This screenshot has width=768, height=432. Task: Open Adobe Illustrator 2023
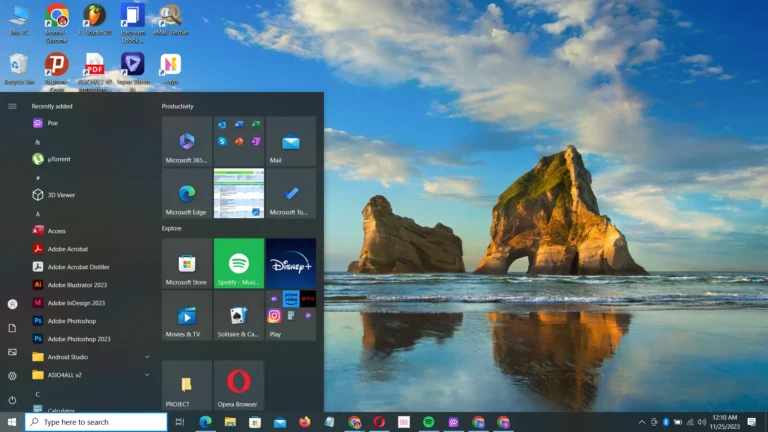click(91, 285)
